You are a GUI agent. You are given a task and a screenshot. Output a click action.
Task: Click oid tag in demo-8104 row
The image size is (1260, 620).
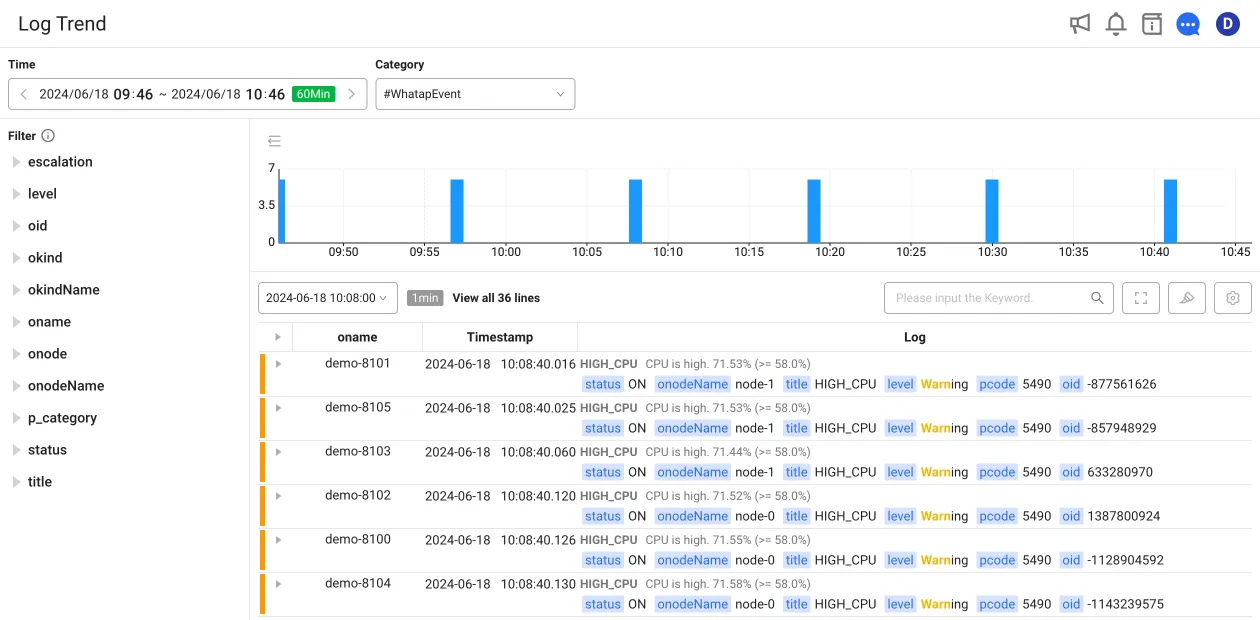pos(1071,604)
